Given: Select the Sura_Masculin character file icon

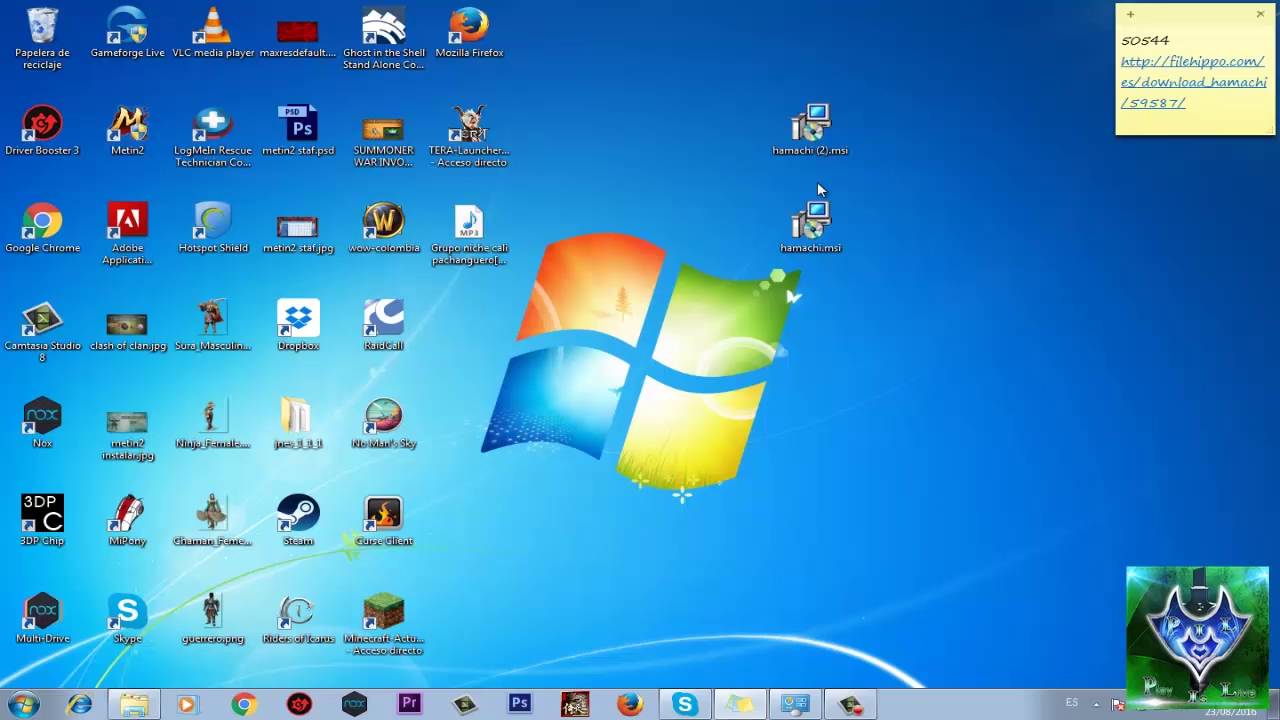Looking at the screenshot, I should click(x=213, y=326).
